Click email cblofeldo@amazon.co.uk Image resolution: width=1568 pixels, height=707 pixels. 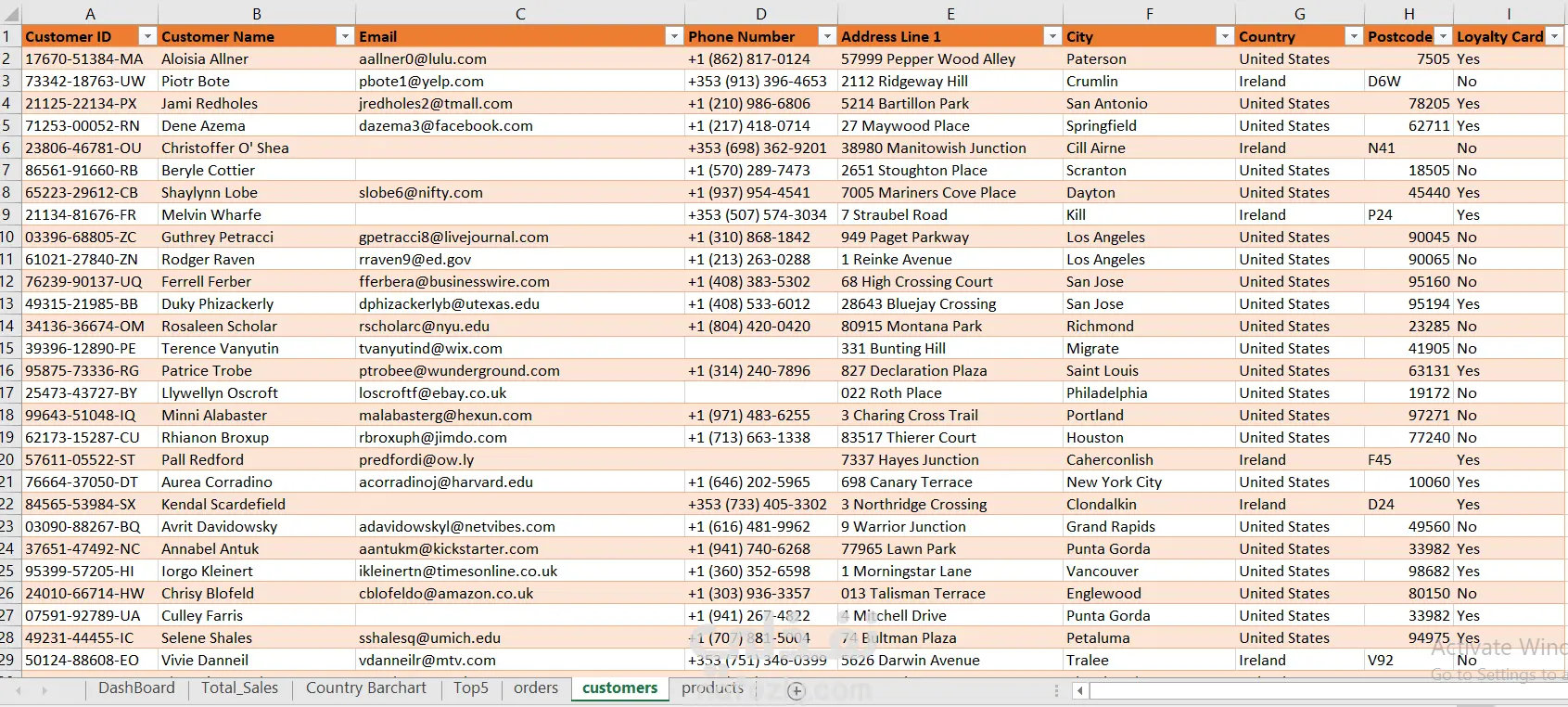520,593
